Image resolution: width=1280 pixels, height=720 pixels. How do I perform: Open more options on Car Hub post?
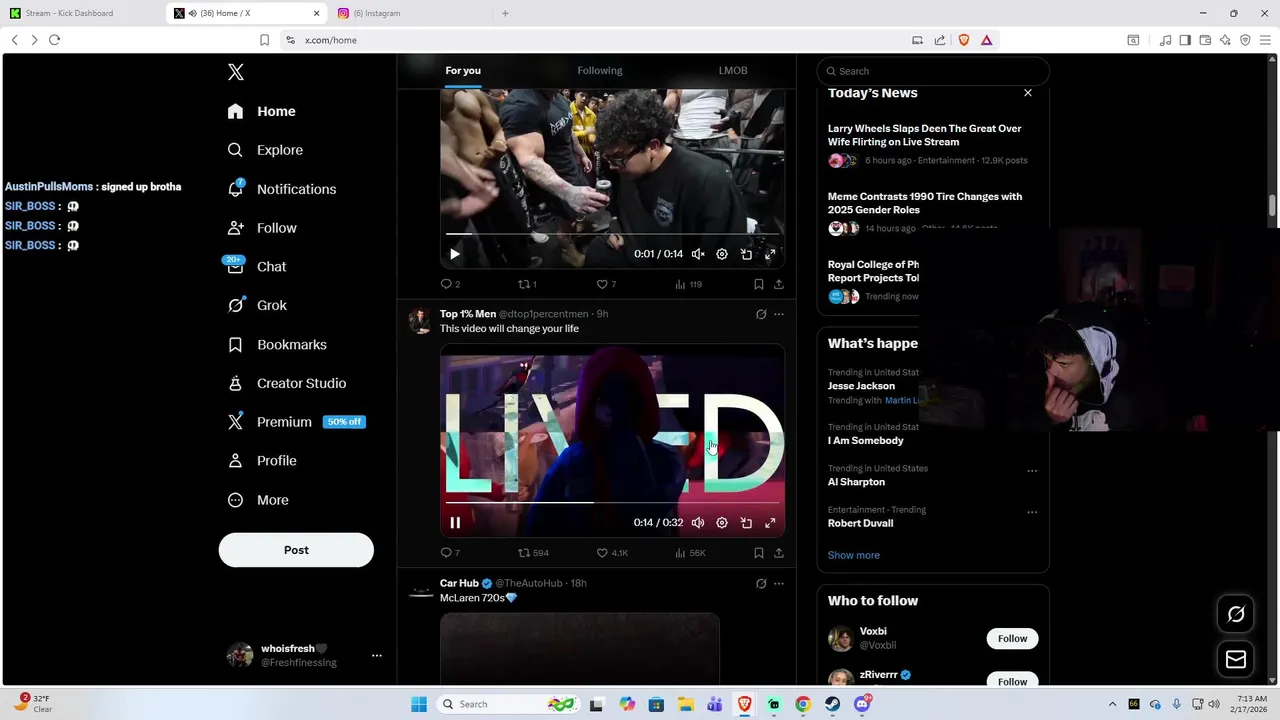pyautogui.click(x=779, y=584)
